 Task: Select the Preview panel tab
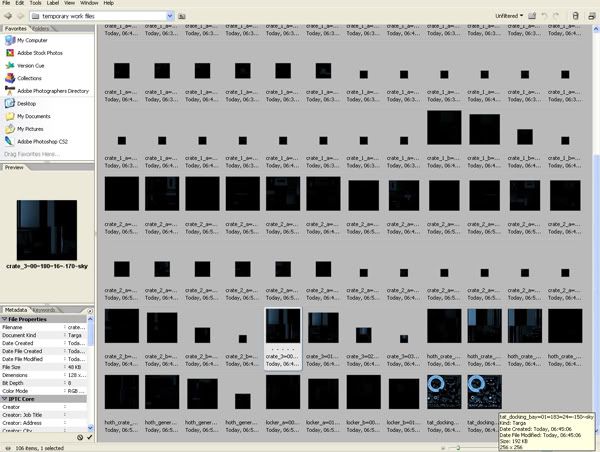tap(14, 167)
